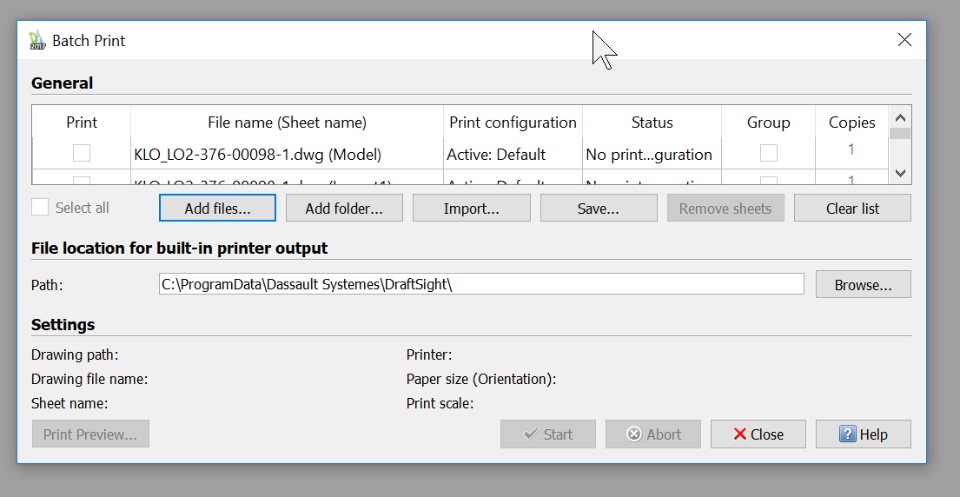Close the Batch Print dialog window
The image size is (960, 497).
point(904,40)
